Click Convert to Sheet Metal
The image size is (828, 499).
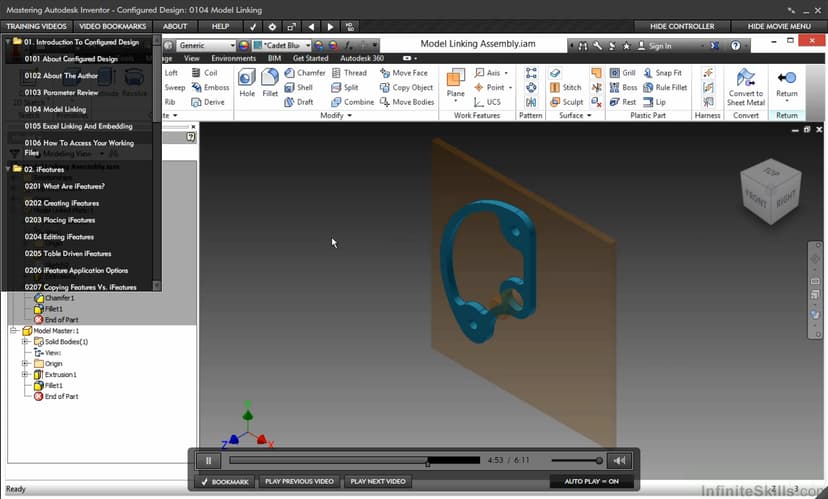coord(746,87)
